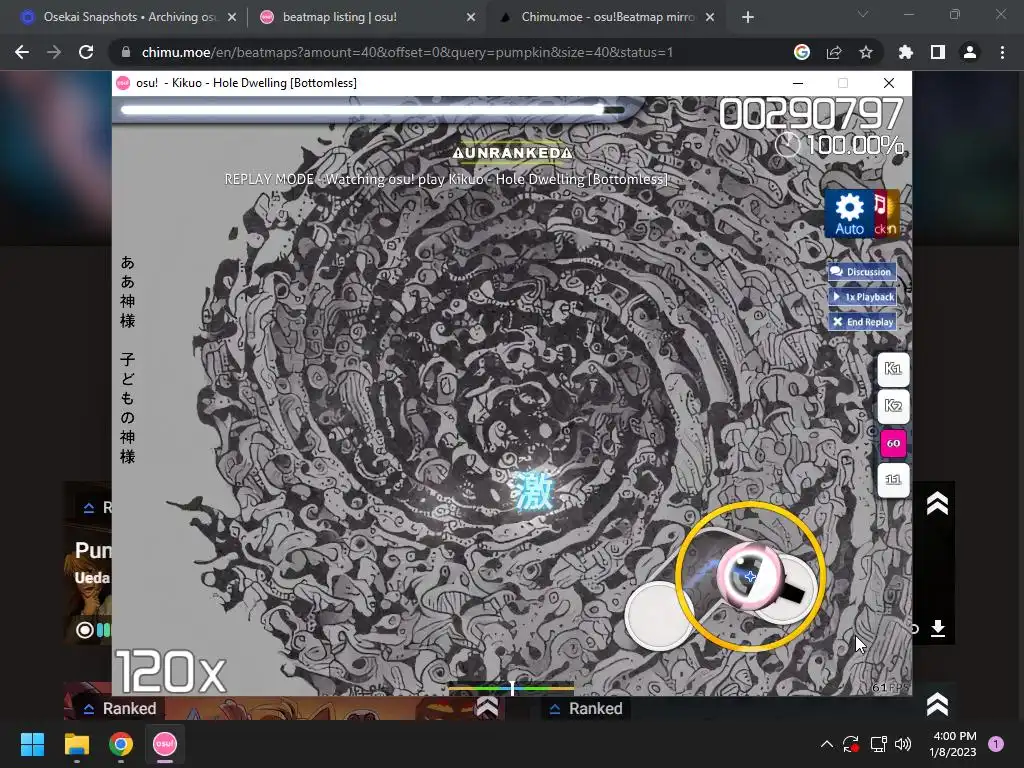This screenshot has height=768, width=1024.
Task: Click osu! mode circle icon on Pumpkin card
Action: point(84,630)
